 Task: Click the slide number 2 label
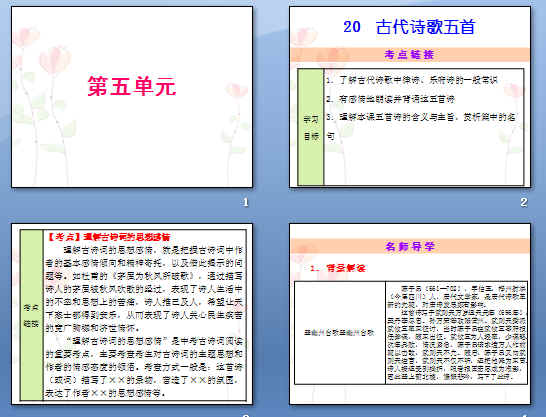pyautogui.click(x=524, y=202)
